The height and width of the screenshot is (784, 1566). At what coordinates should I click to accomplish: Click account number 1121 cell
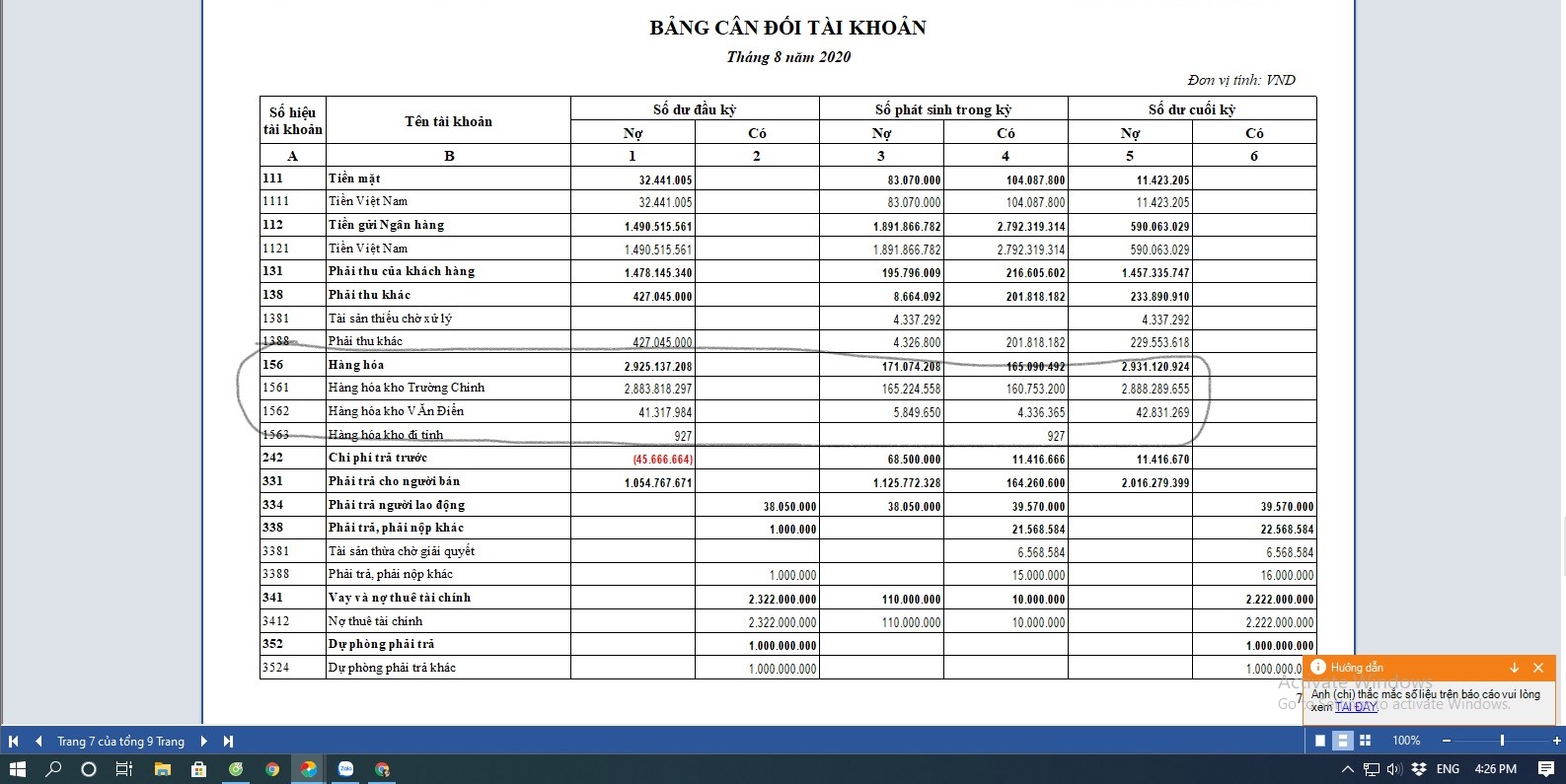(293, 249)
